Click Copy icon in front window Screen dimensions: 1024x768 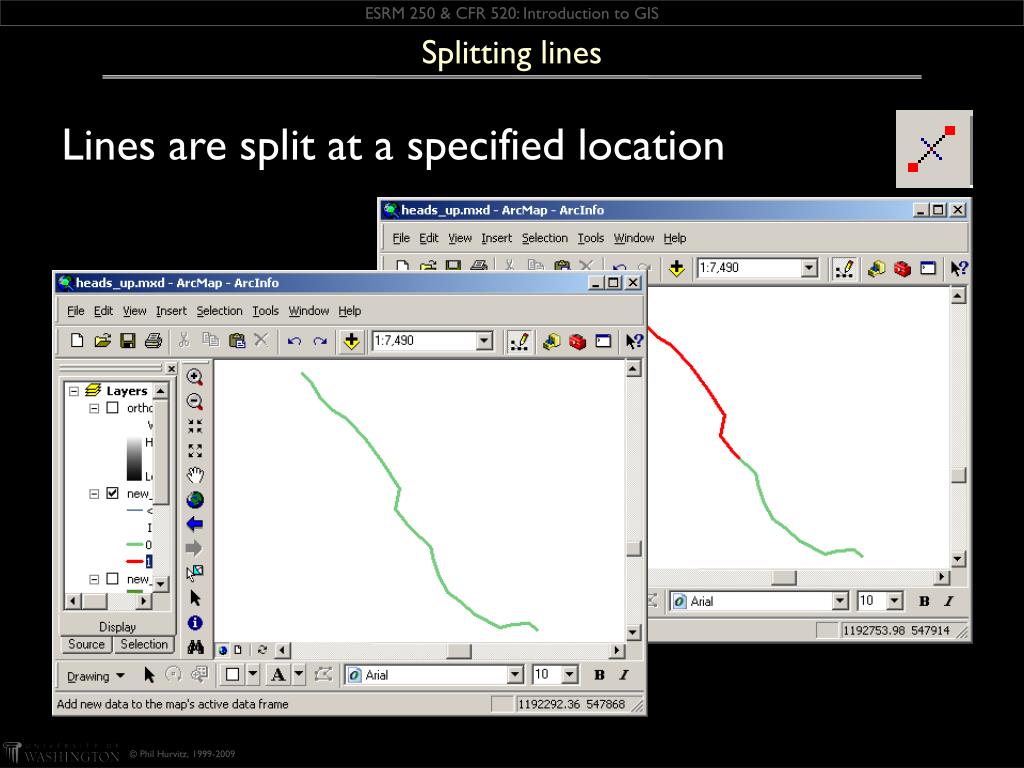point(210,340)
